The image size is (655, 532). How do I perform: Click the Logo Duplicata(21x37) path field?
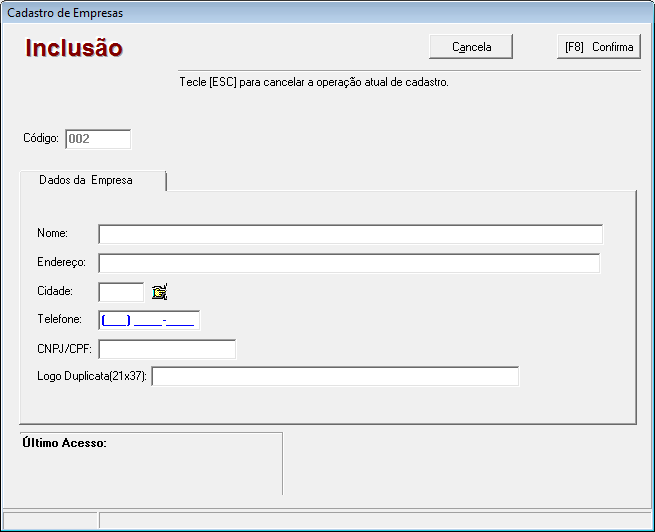point(335,376)
